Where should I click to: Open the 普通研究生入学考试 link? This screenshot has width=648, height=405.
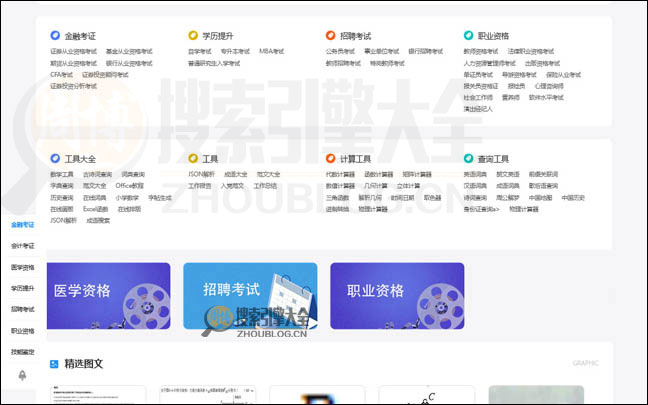pyautogui.click(x=214, y=63)
